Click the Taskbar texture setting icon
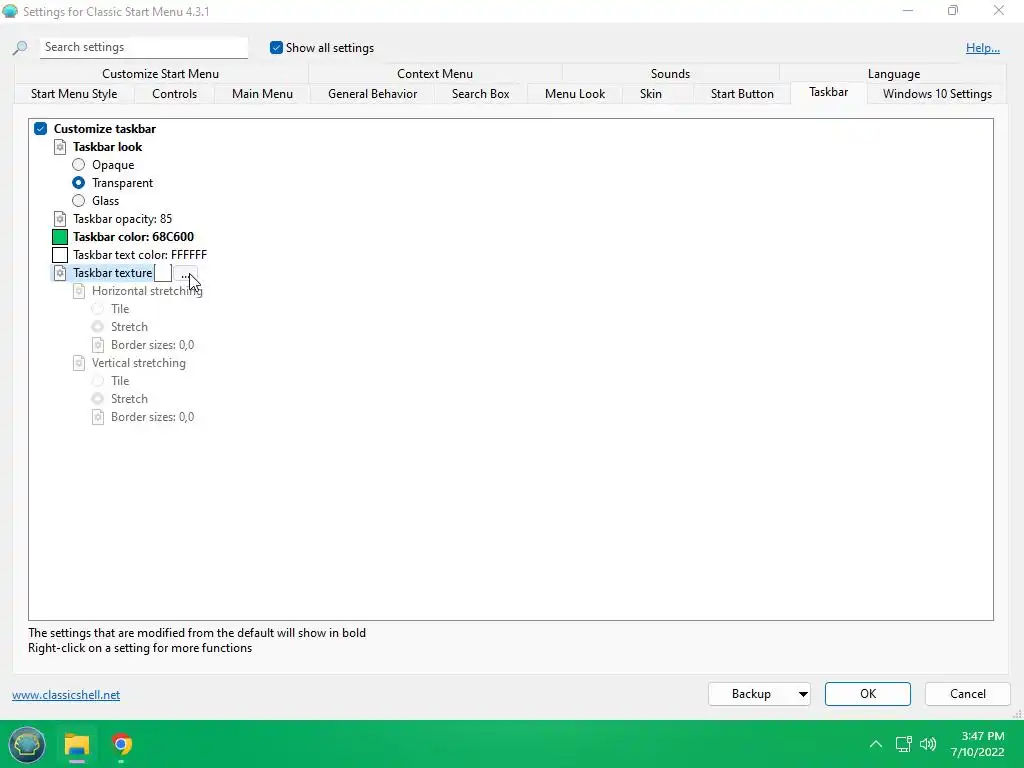The image size is (1024, 768). [59, 273]
